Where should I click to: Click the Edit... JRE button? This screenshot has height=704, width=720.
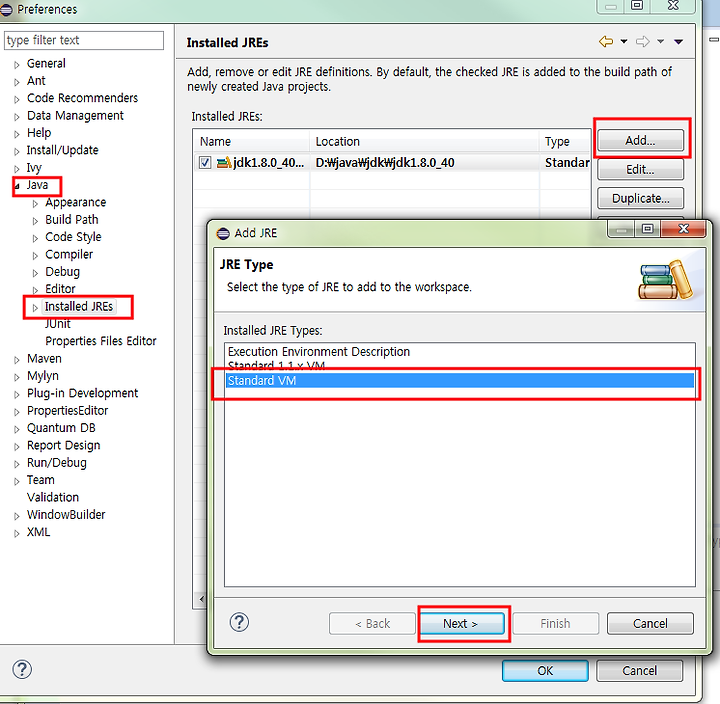(x=640, y=169)
